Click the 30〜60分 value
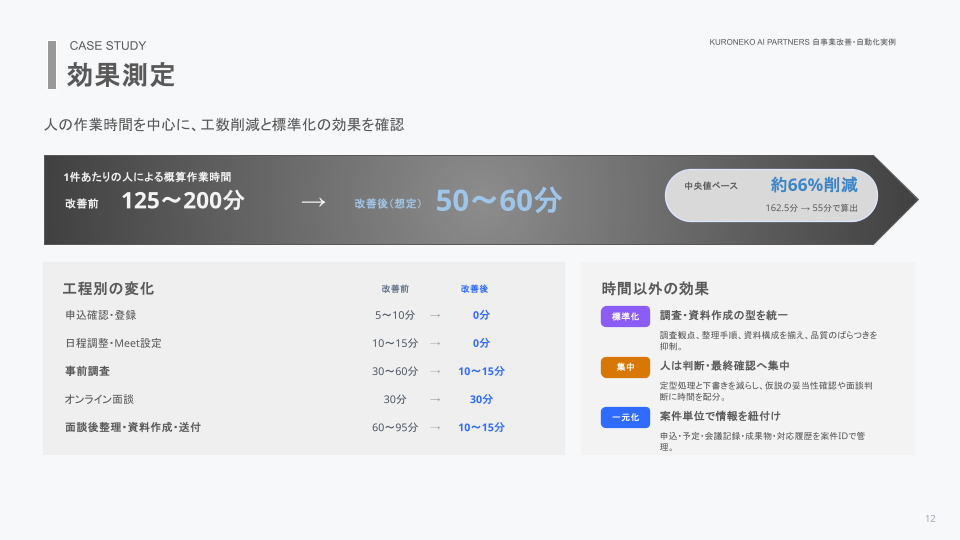 pos(395,371)
